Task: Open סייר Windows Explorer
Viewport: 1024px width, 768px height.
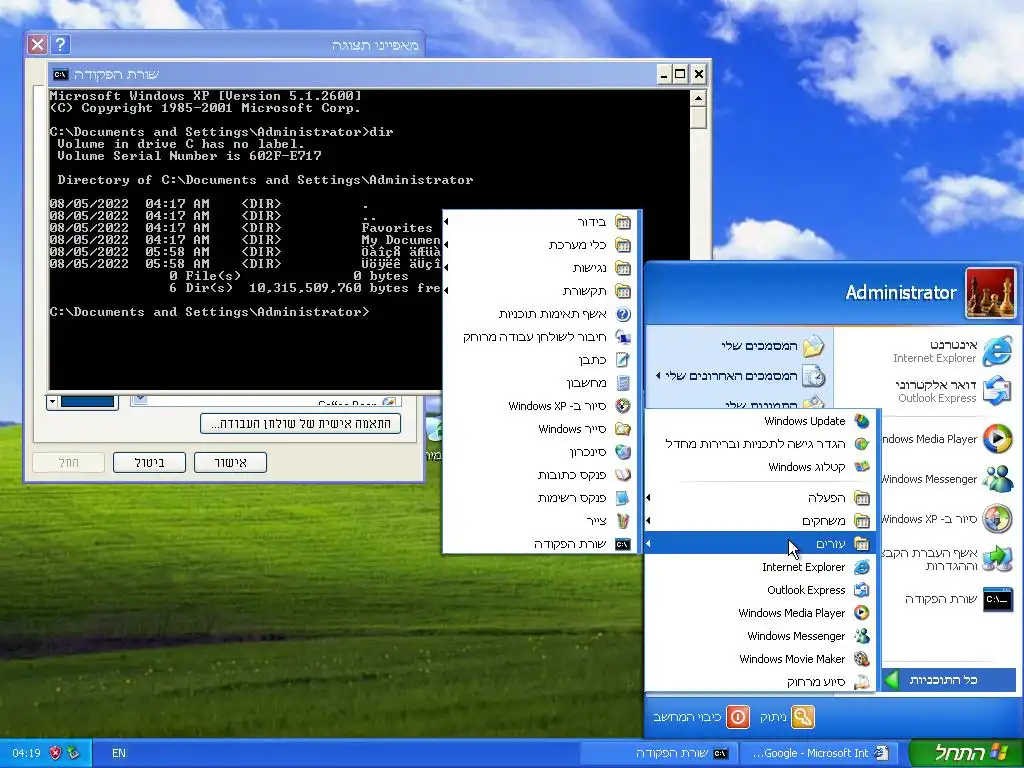Action: (541, 429)
